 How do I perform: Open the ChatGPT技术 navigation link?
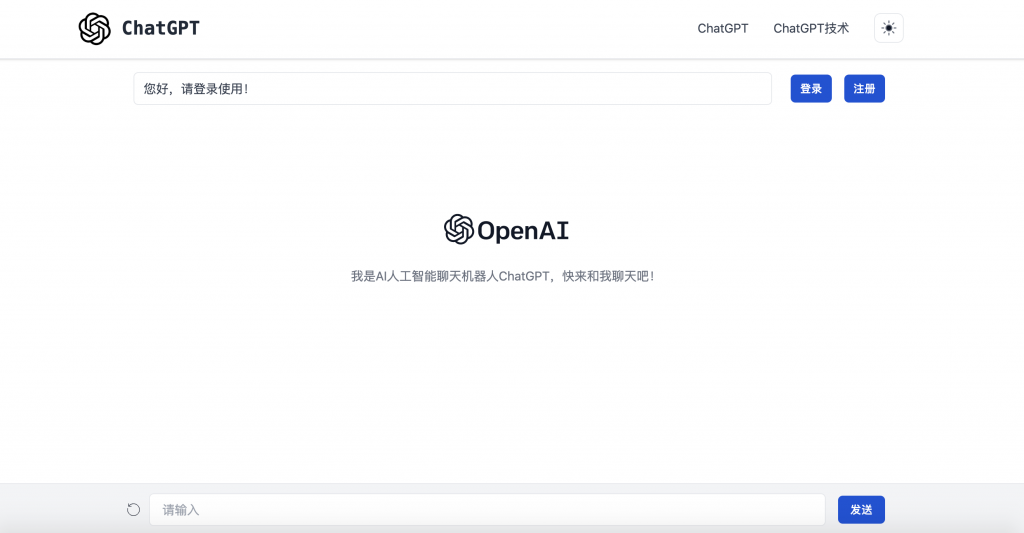pyautogui.click(x=811, y=28)
